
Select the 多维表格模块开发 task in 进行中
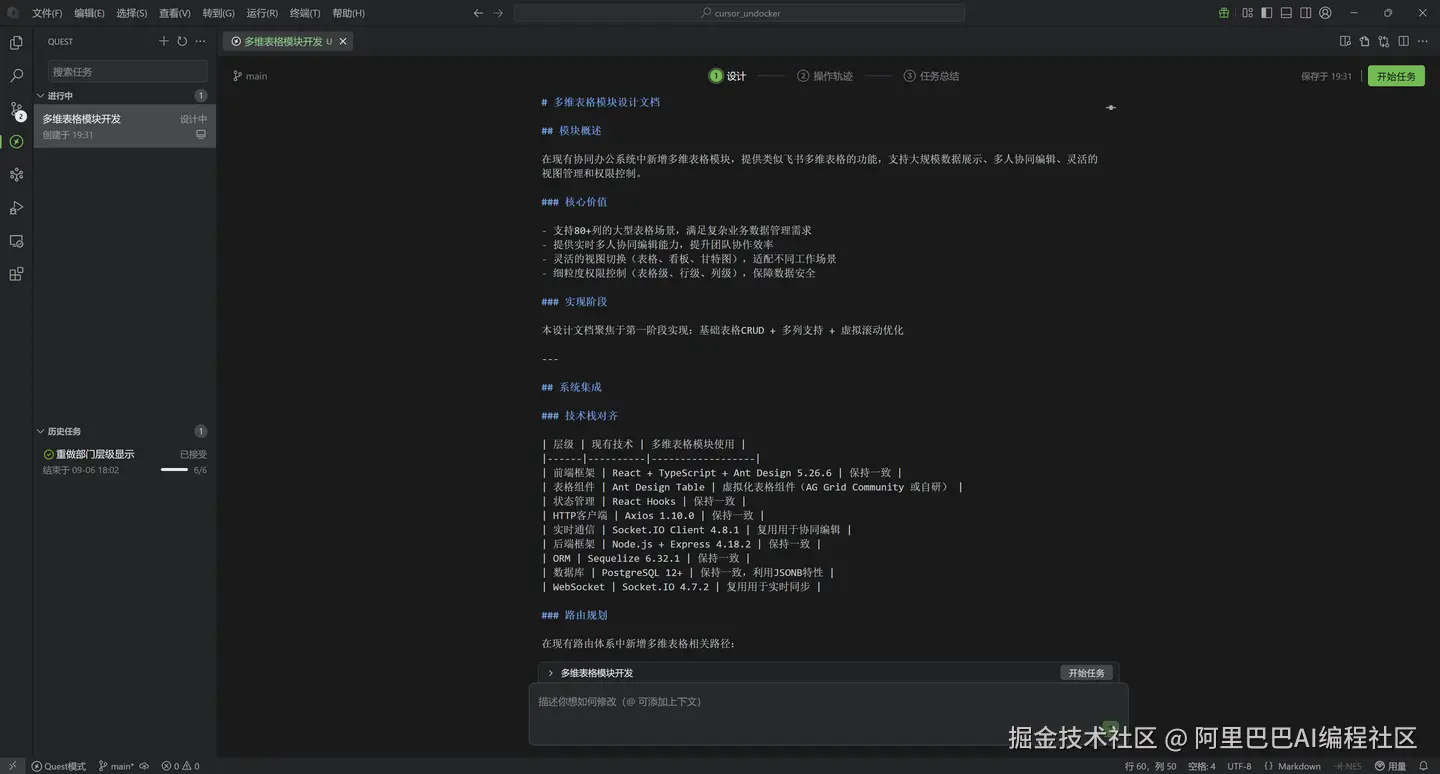(x=125, y=126)
